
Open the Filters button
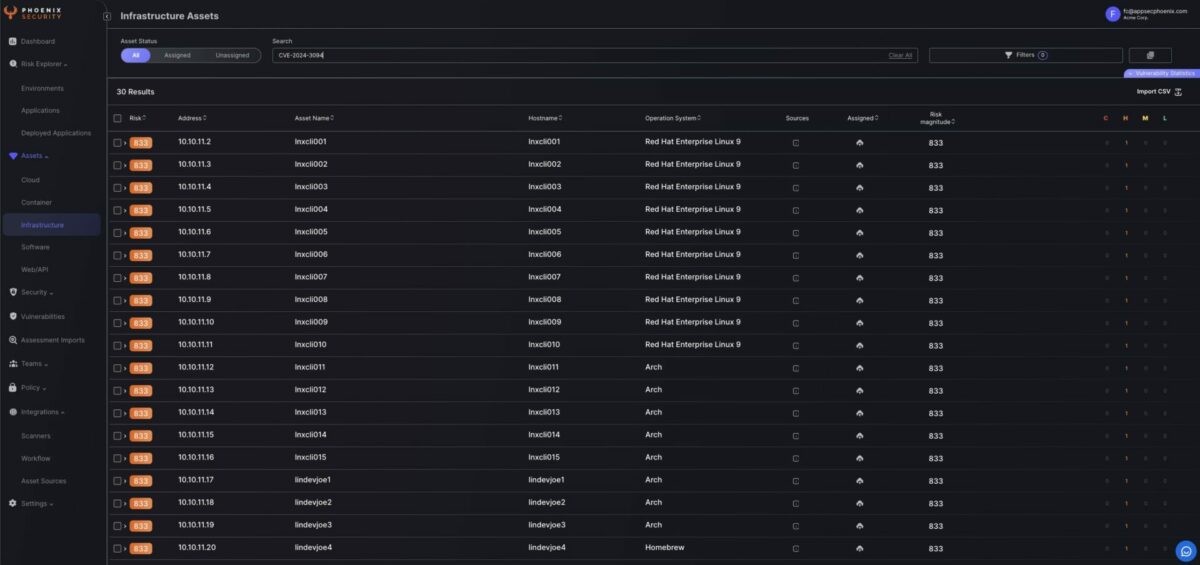pyautogui.click(x=1025, y=55)
